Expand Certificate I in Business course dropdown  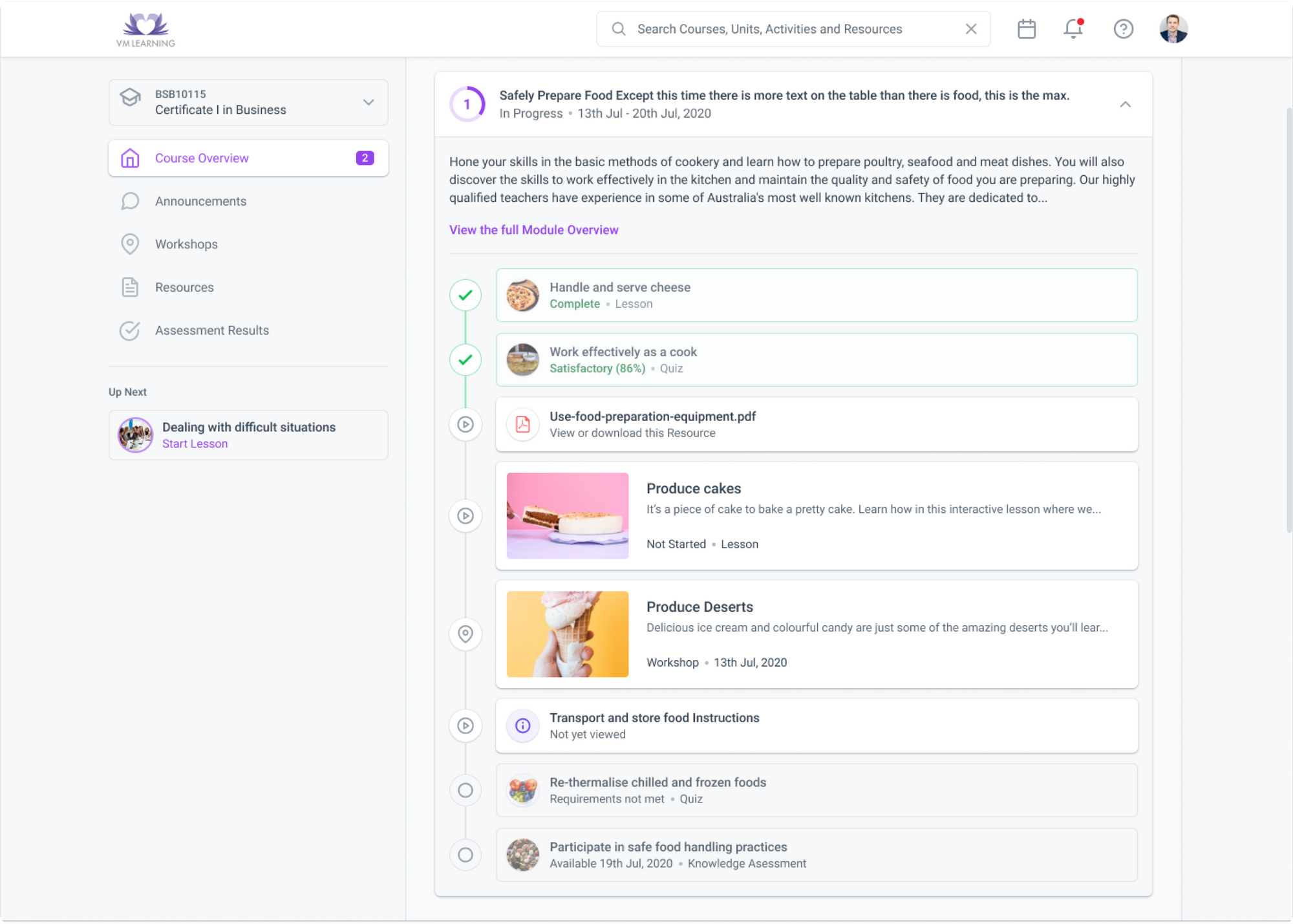click(369, 102)
